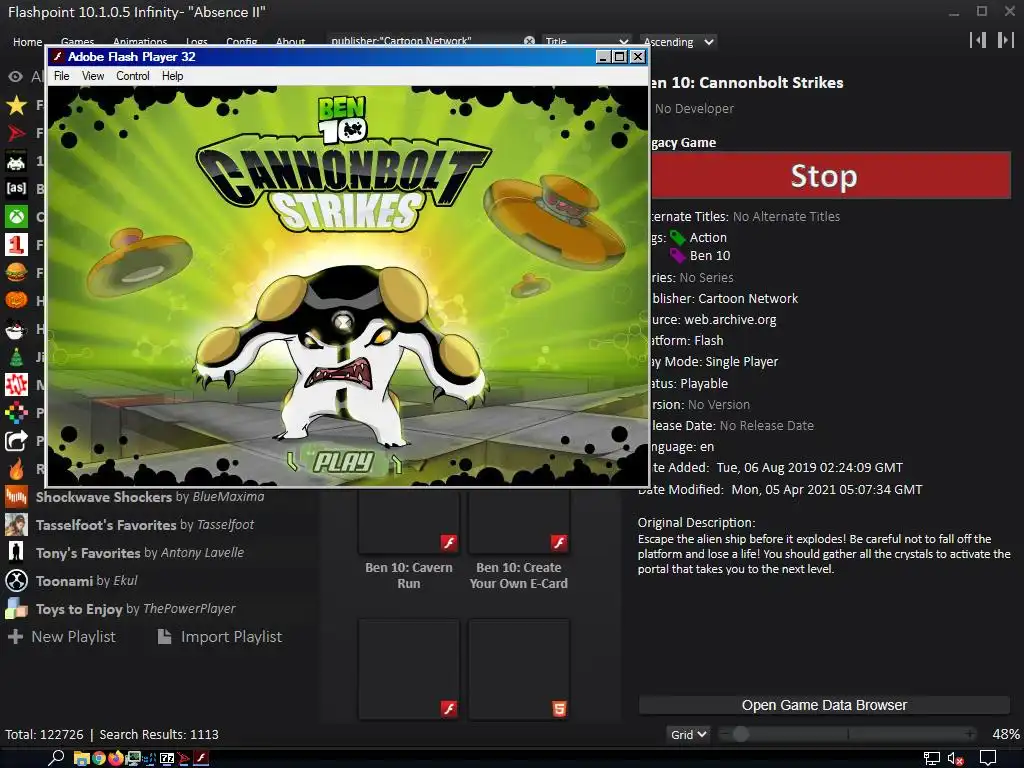
Task: Open the Title sort-by dropdown
Action: pyautogui.click(x=586, y=41)
